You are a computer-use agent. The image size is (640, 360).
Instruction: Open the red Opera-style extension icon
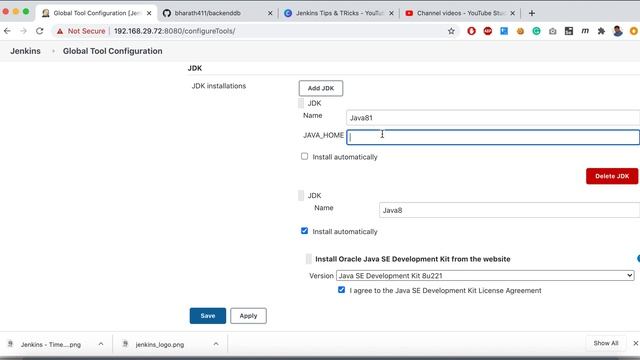471,31
